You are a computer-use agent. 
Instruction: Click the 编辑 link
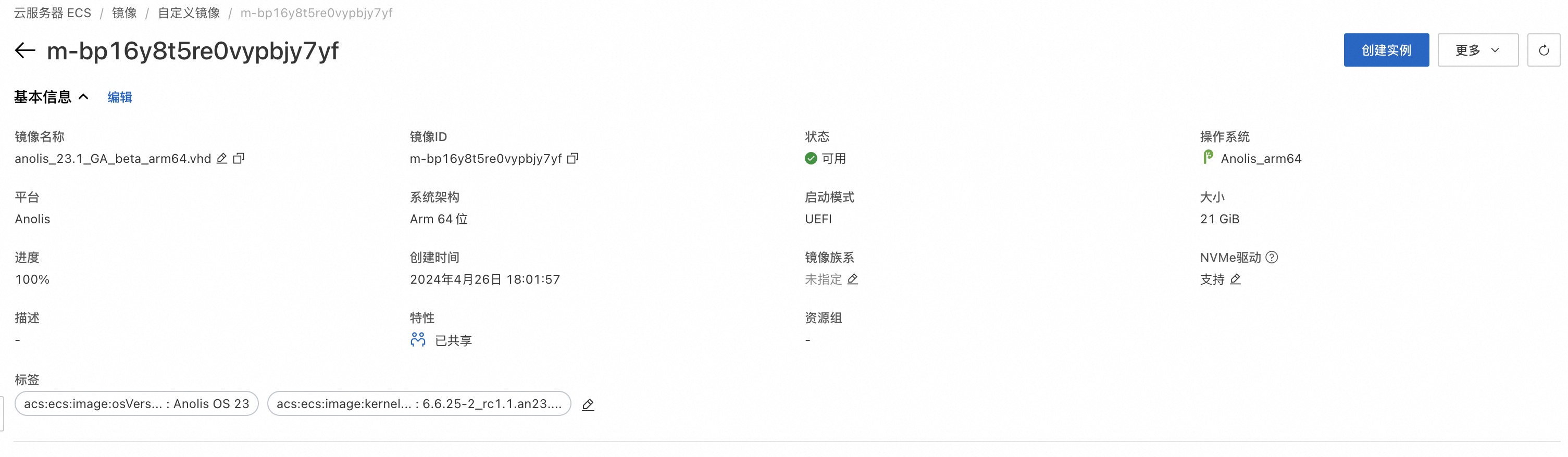[x=119, y=97]
